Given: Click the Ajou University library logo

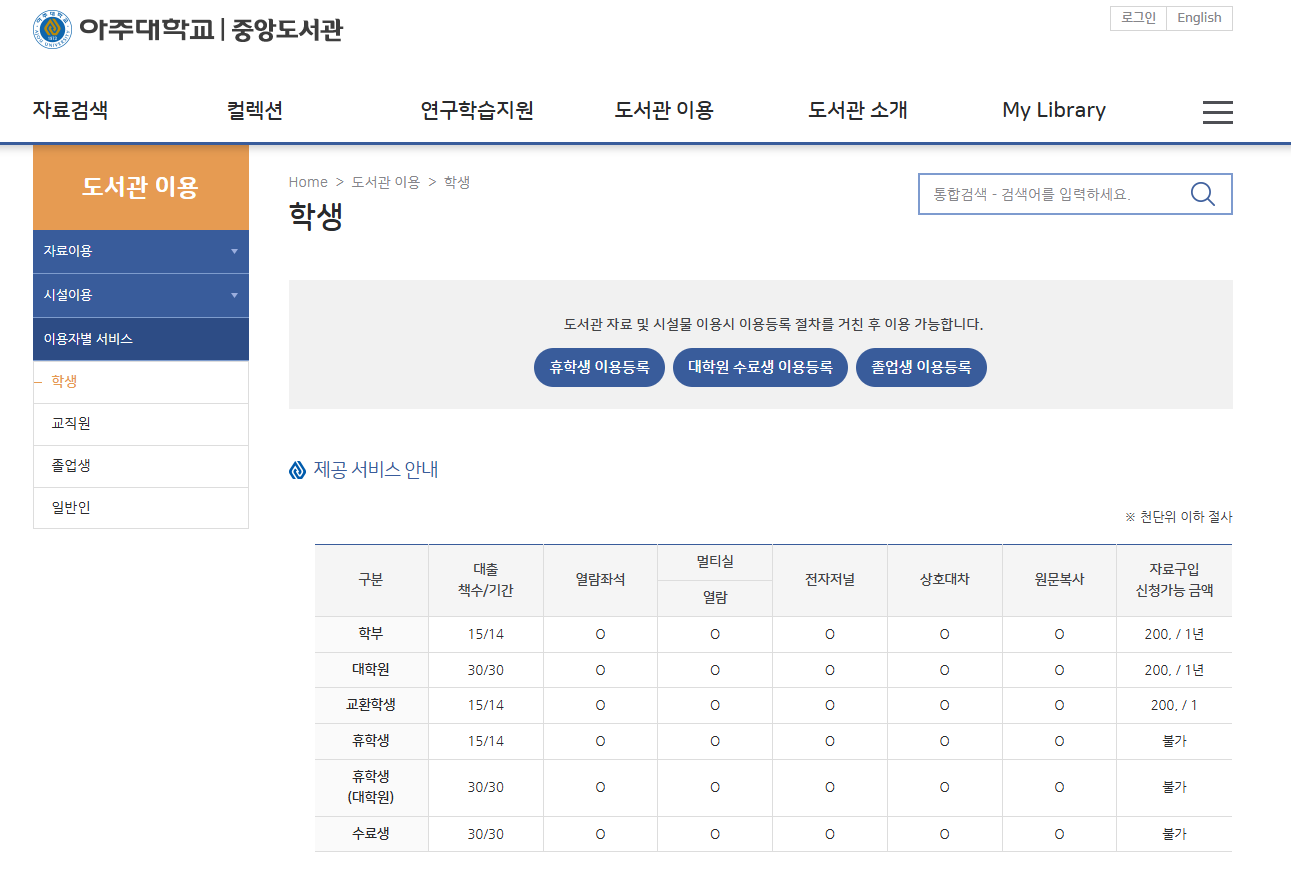Looking at the screenshot, I should (x=187, y=29).
